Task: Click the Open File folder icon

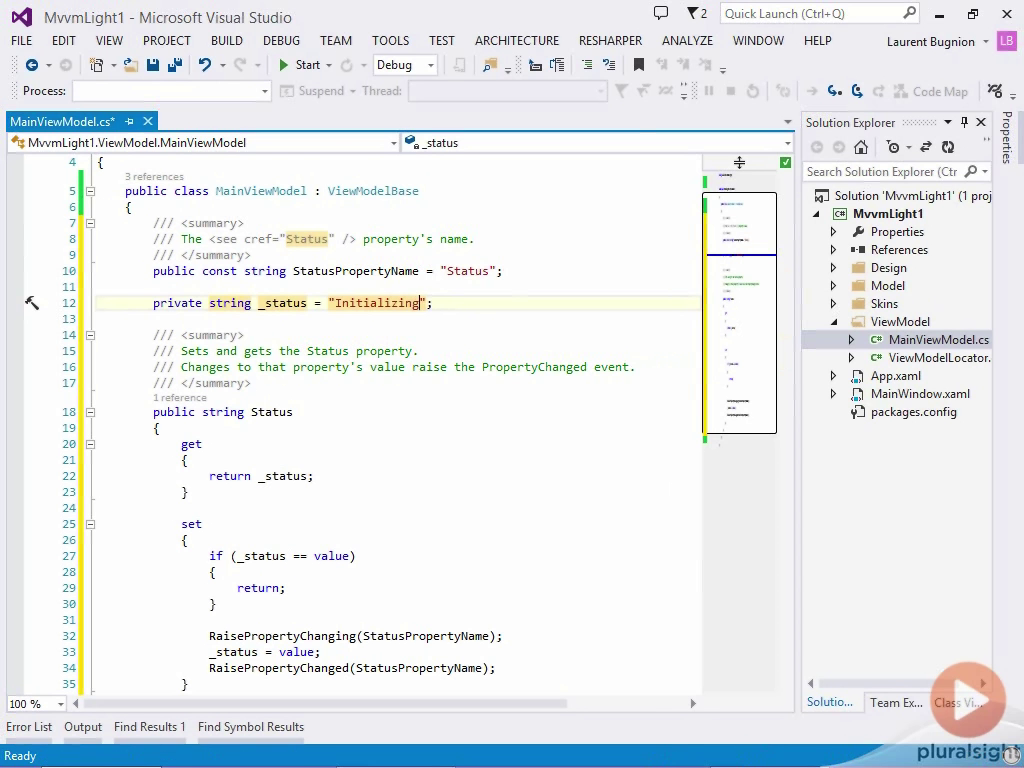Action: 131,65
